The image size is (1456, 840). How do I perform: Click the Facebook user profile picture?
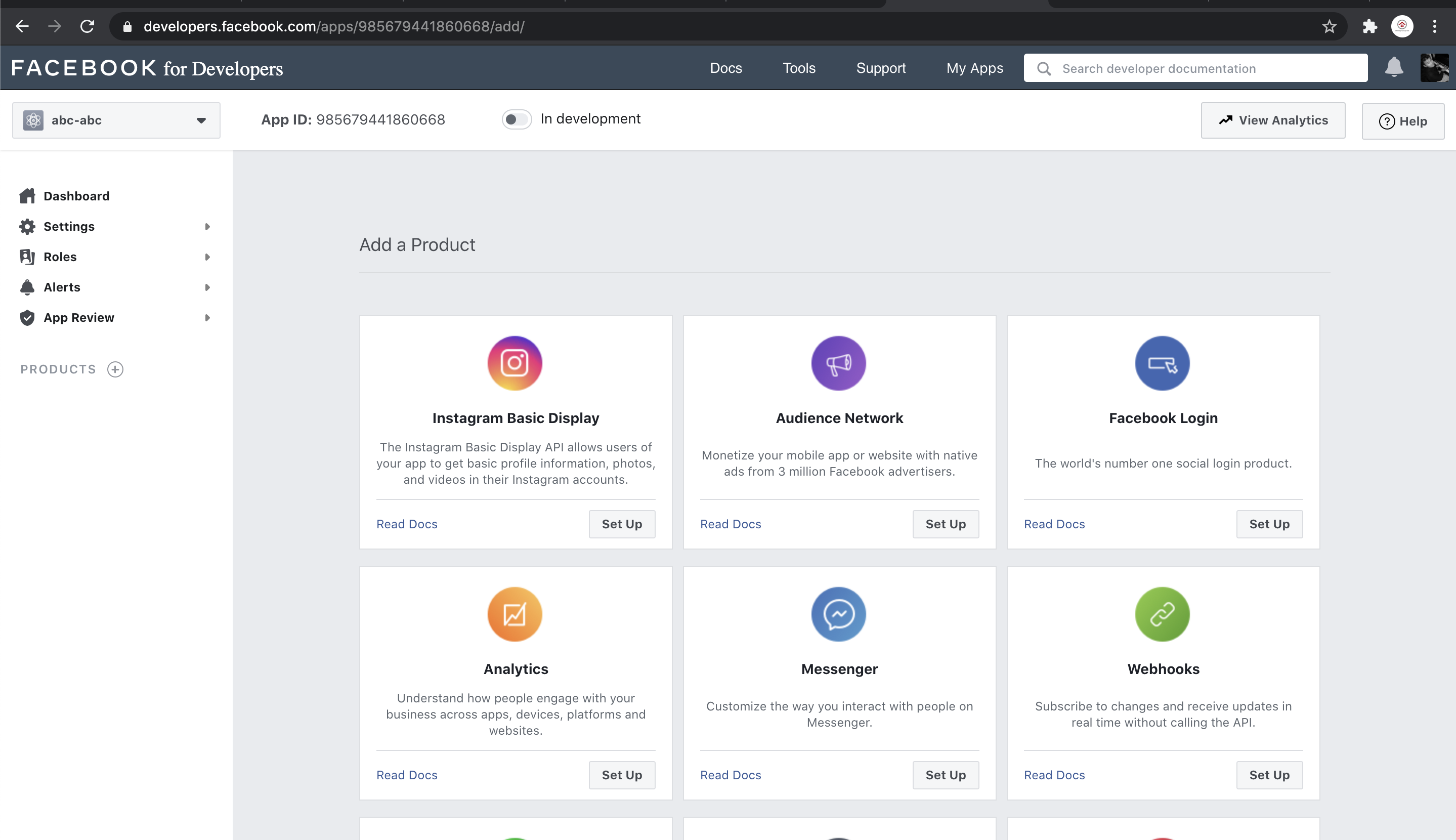click(1434, 67)
